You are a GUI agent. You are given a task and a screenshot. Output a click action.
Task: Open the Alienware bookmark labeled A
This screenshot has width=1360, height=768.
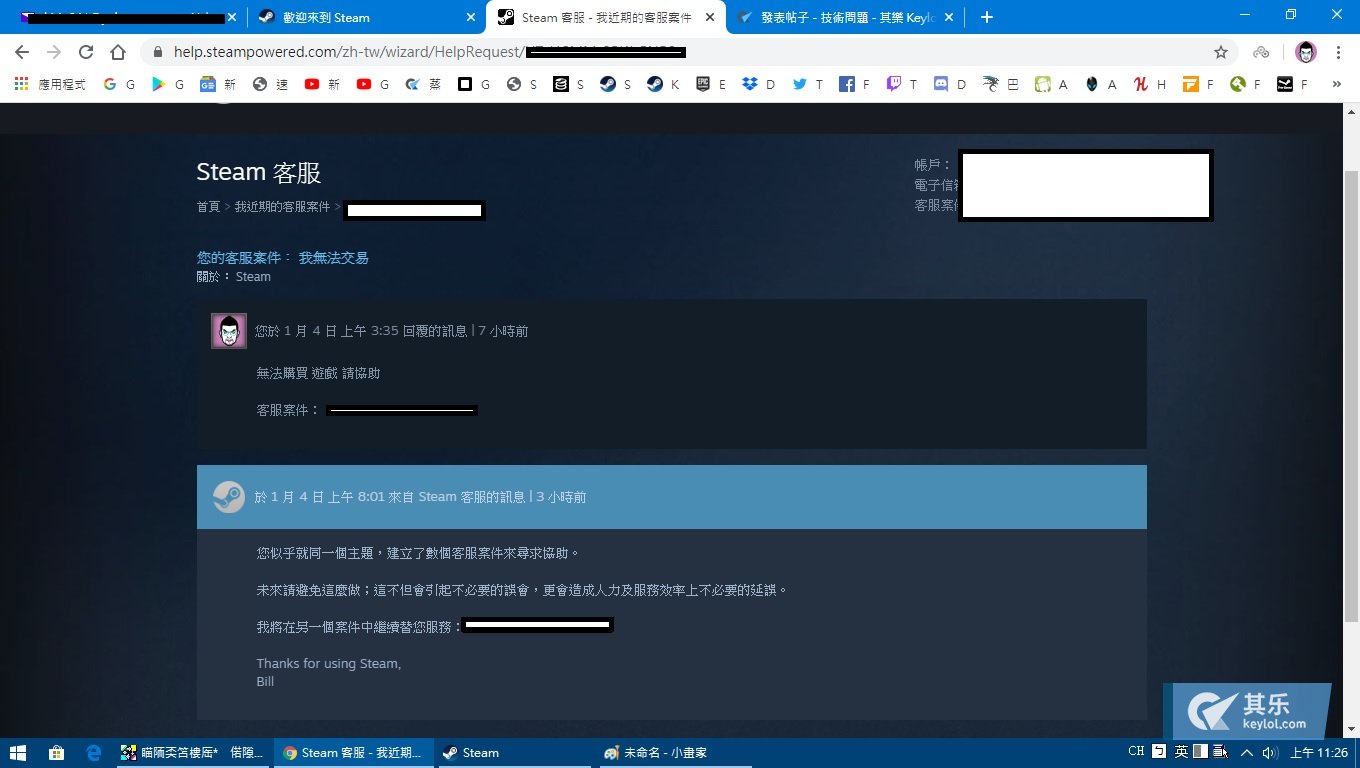tap(1101, 85)
